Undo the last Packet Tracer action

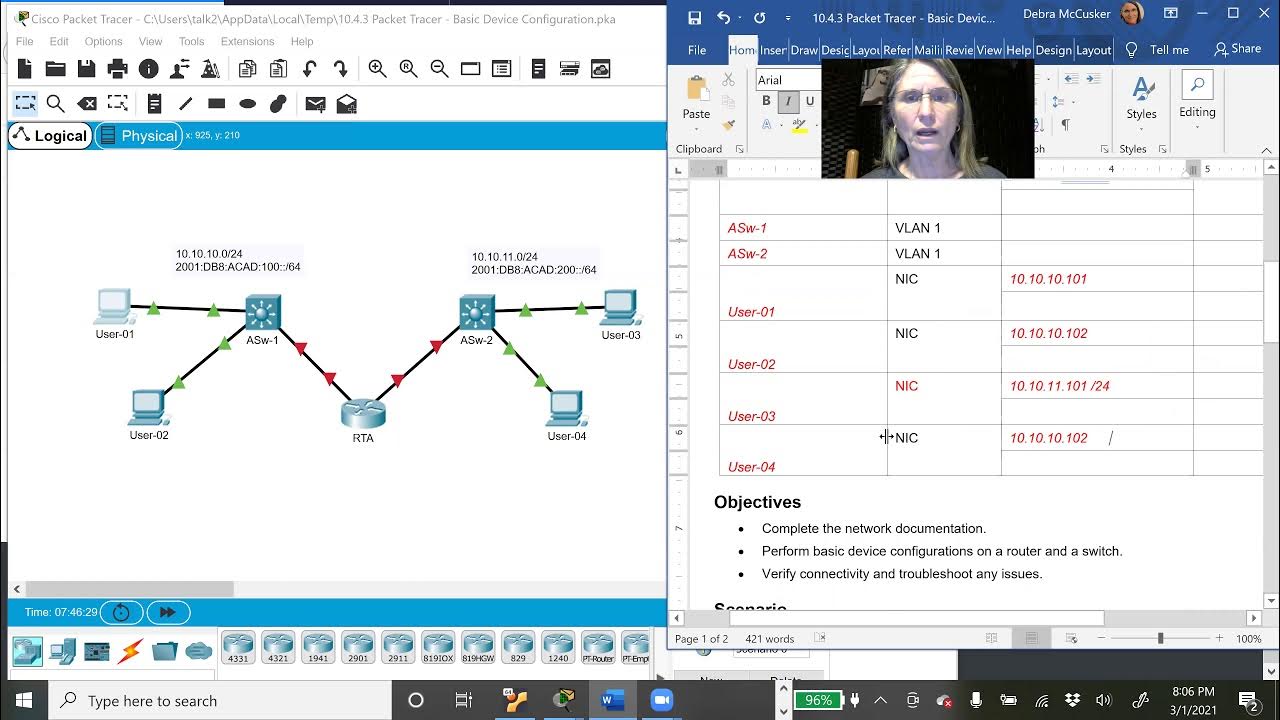309,69
